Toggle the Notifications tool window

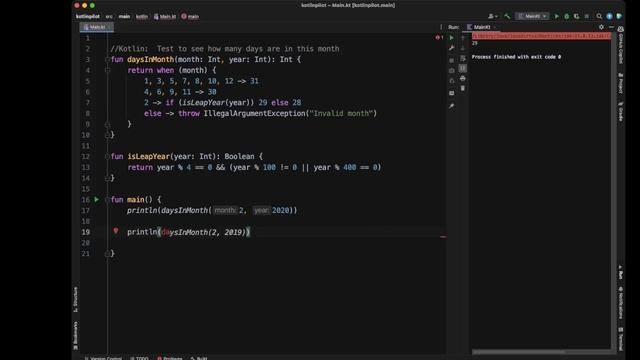tap(620, 302)
